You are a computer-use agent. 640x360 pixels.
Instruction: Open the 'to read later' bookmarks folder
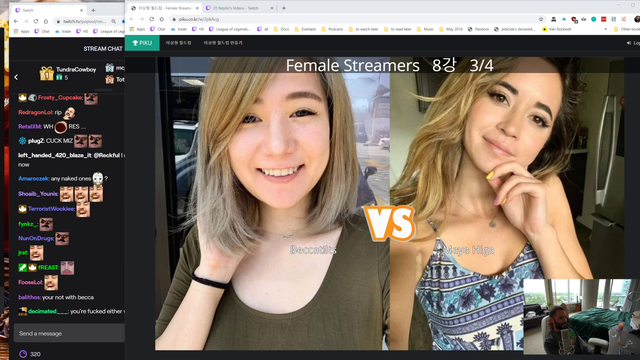[x=398, y=29]
